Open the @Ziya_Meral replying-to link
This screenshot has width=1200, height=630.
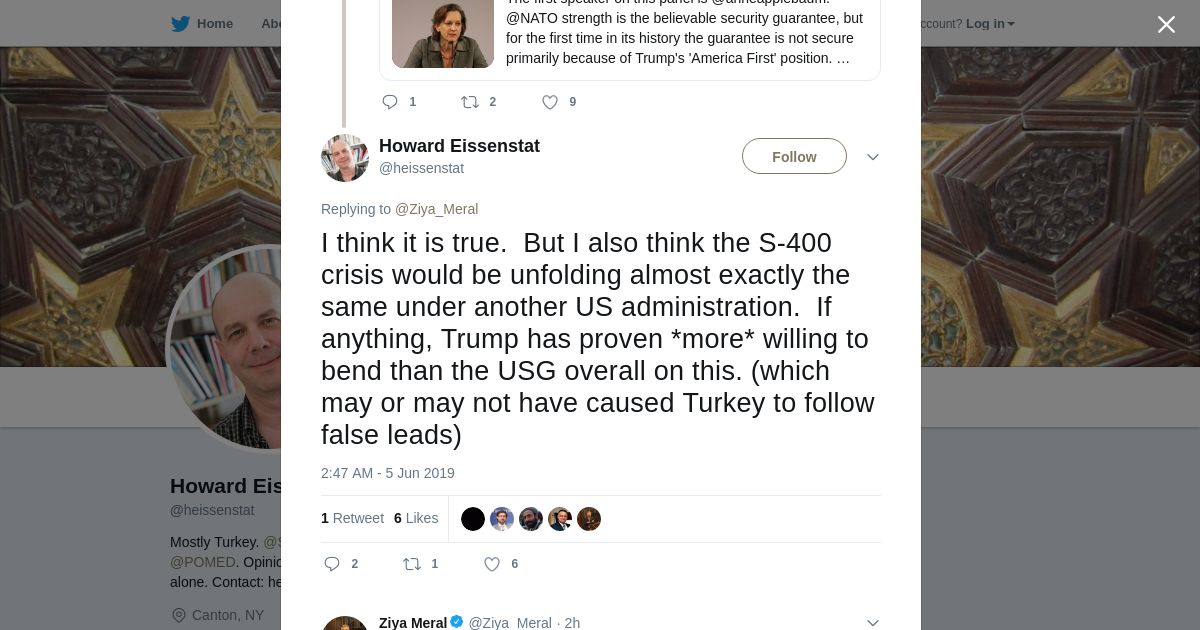[436, 209]
